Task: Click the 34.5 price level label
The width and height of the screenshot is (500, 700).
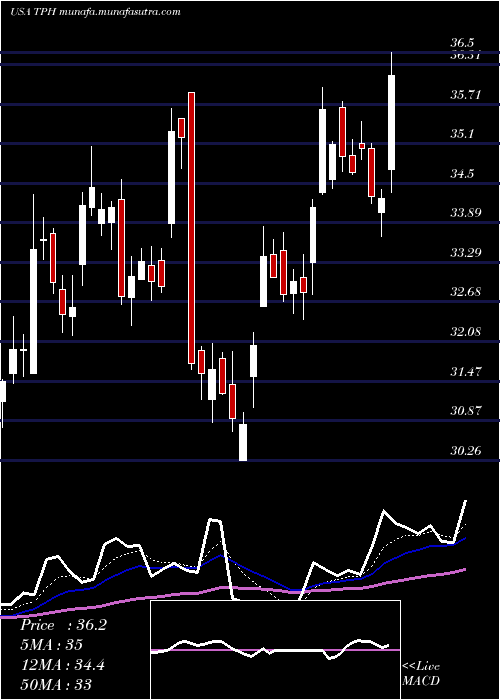Action: [x=462, y=173]
